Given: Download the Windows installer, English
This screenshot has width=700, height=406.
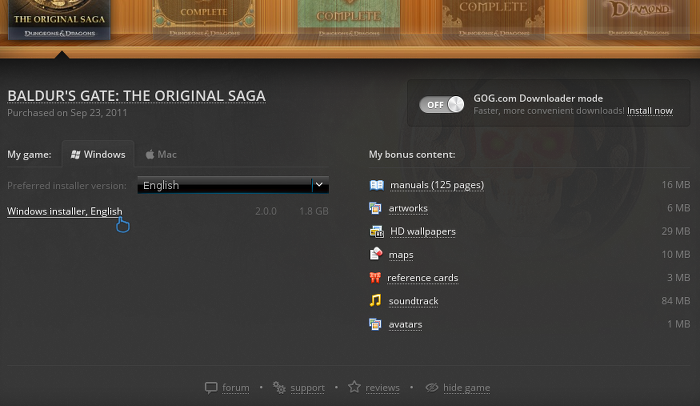Looking at the screenshot, I should 65,211.
